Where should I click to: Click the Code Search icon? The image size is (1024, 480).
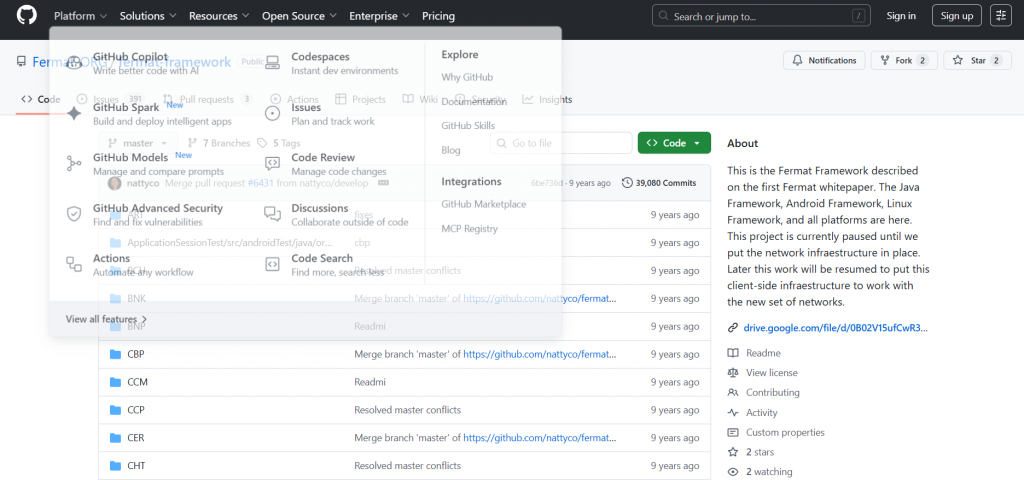point(272,264)
